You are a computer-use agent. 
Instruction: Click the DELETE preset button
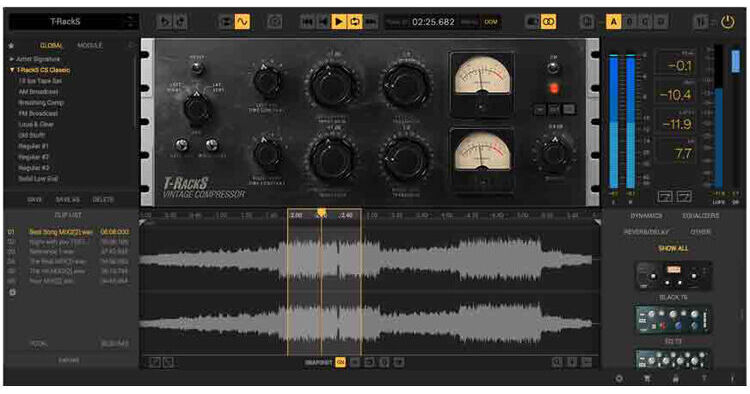coord(103,199)
